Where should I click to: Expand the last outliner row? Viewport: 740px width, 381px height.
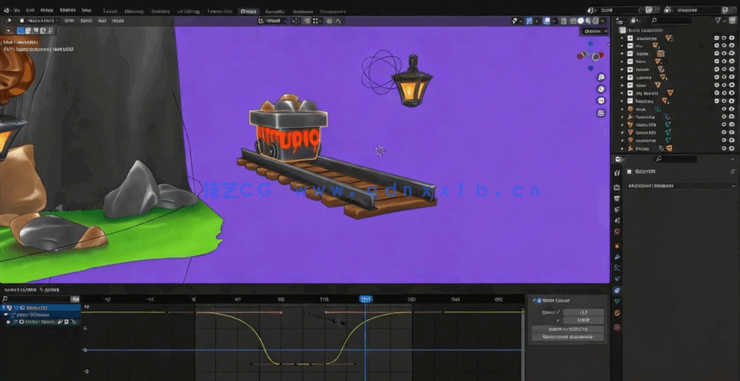point(622,148)
